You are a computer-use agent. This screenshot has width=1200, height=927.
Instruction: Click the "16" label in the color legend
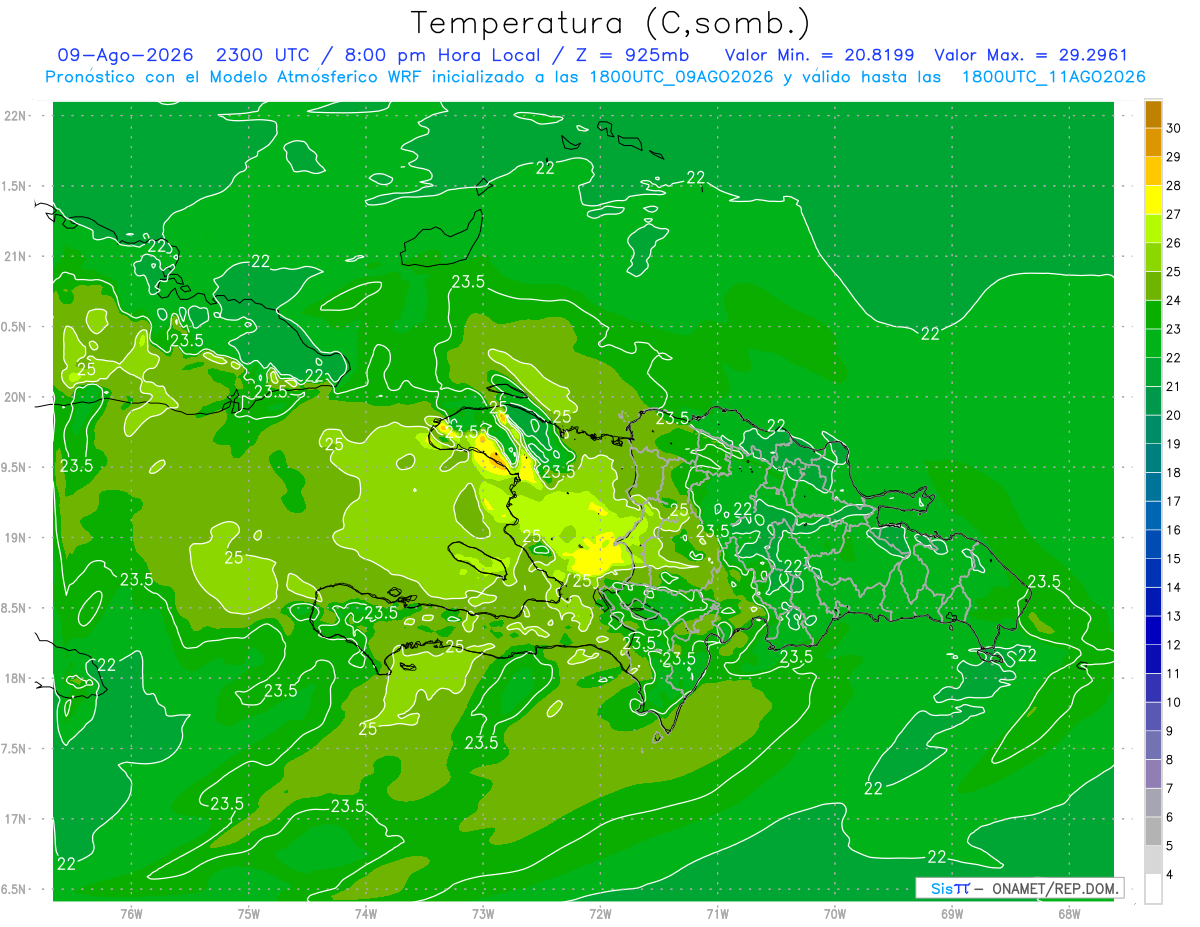pyautogui.click(x=1173, y=530)
